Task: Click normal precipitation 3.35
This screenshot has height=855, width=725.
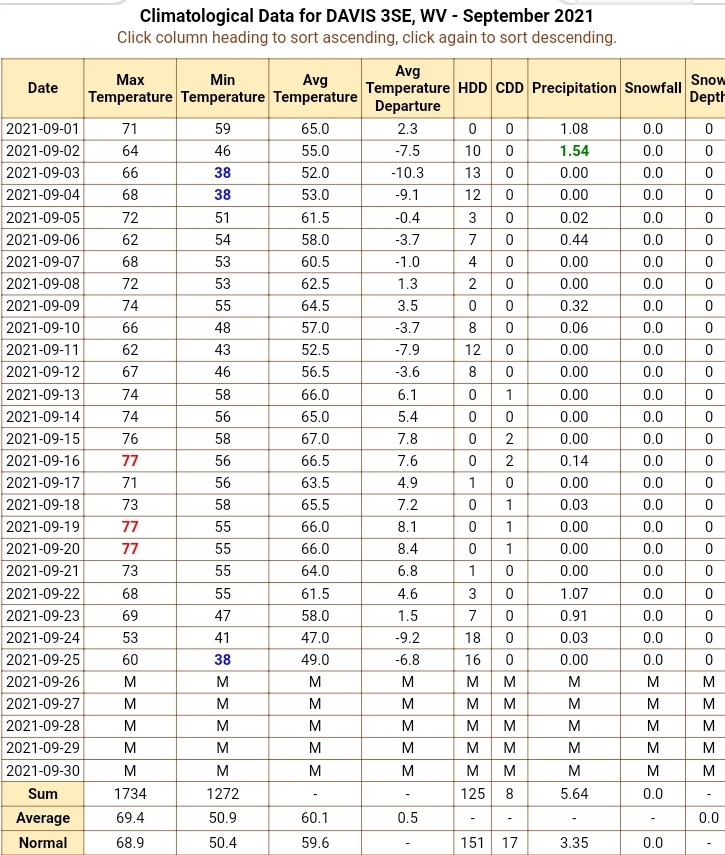Action: (574, 843)
